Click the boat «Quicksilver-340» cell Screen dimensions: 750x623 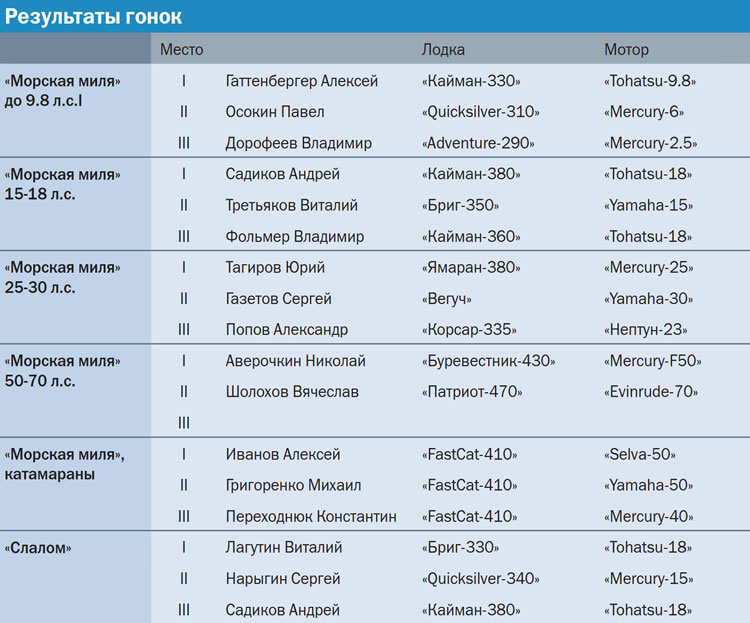coord(481,578)
